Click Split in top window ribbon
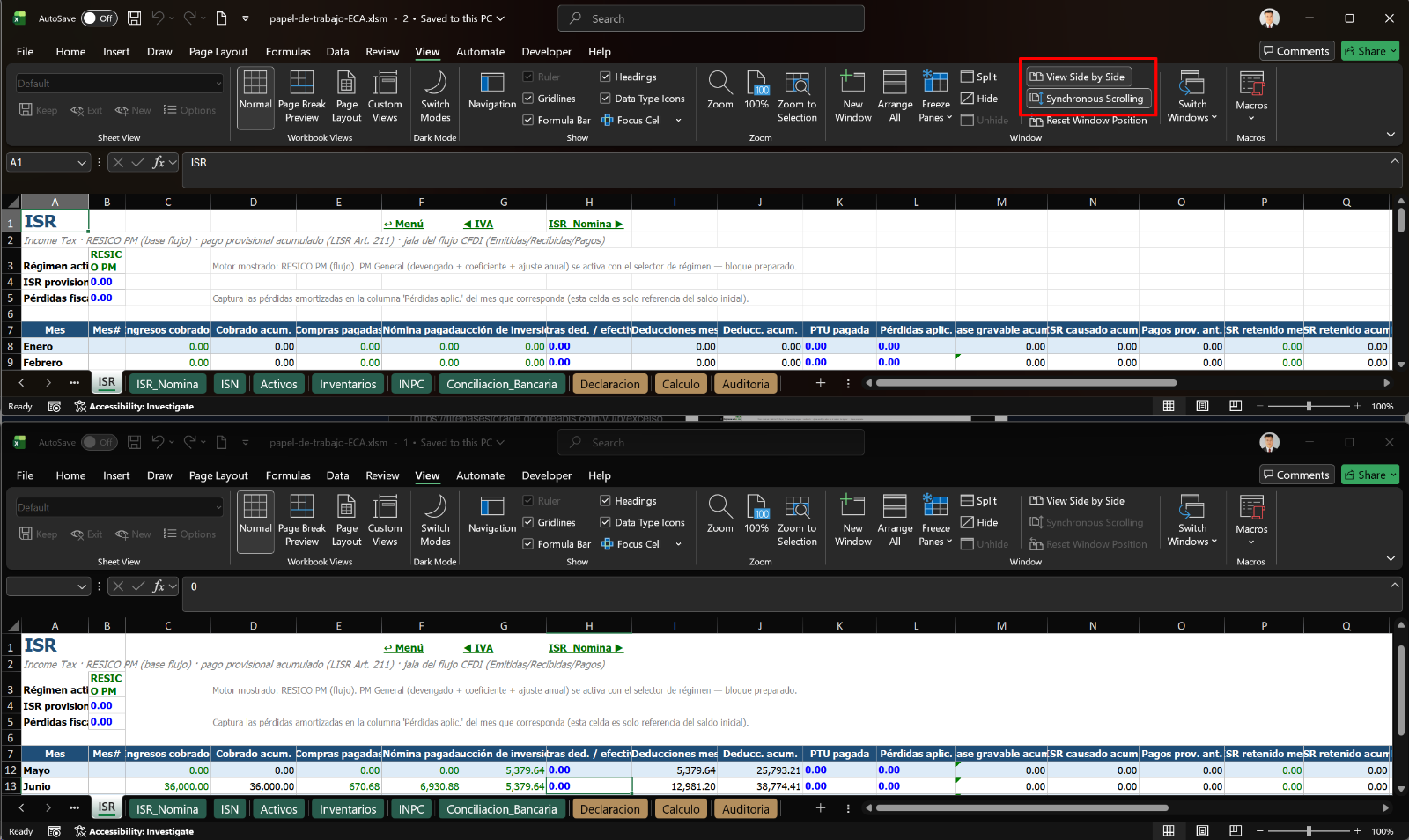 pos(979,77)
